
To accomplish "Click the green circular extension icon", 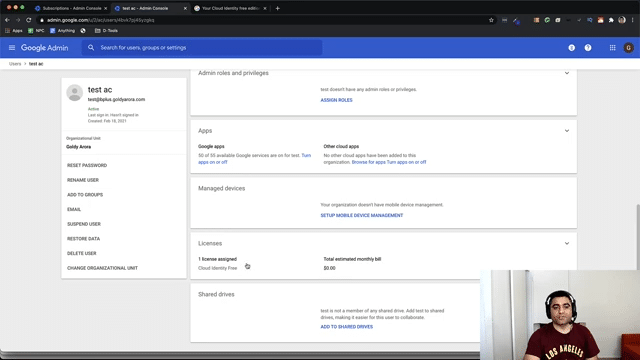I will [x=547, y=20].
